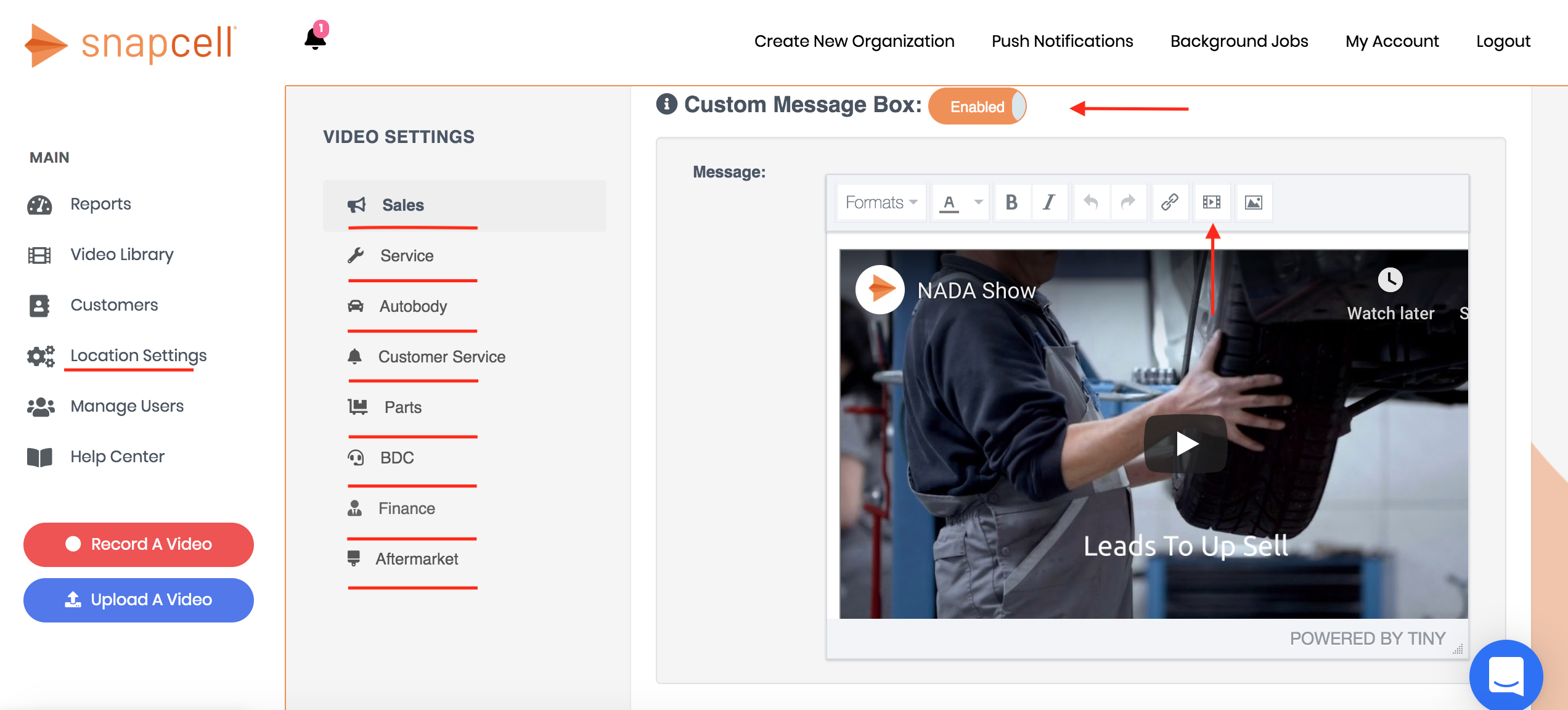This screenshot has height=710, width=1568.
Task: Click the notification bell icon
Action: [x=315, y=39]
